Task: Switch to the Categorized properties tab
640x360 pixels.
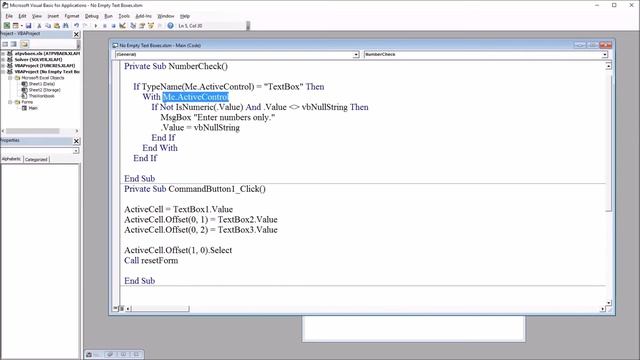Action: (x=36, y=160)
